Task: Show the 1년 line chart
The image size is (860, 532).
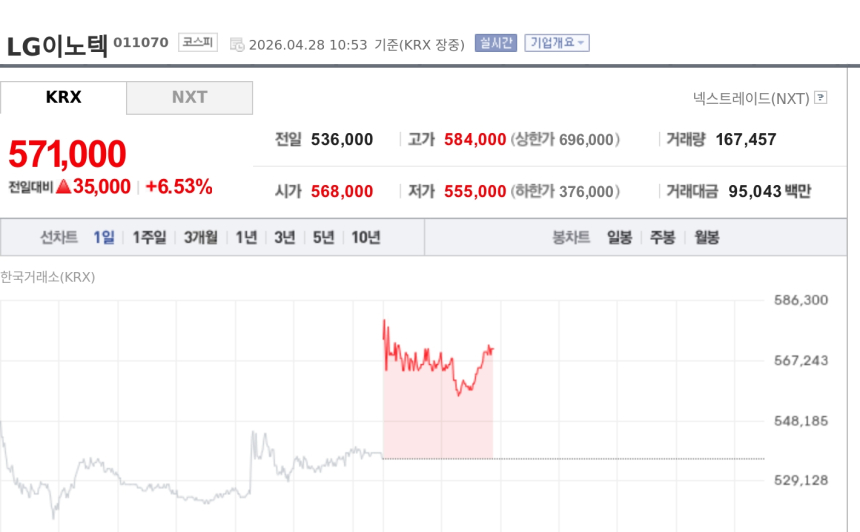Action: tap(246, 237)
